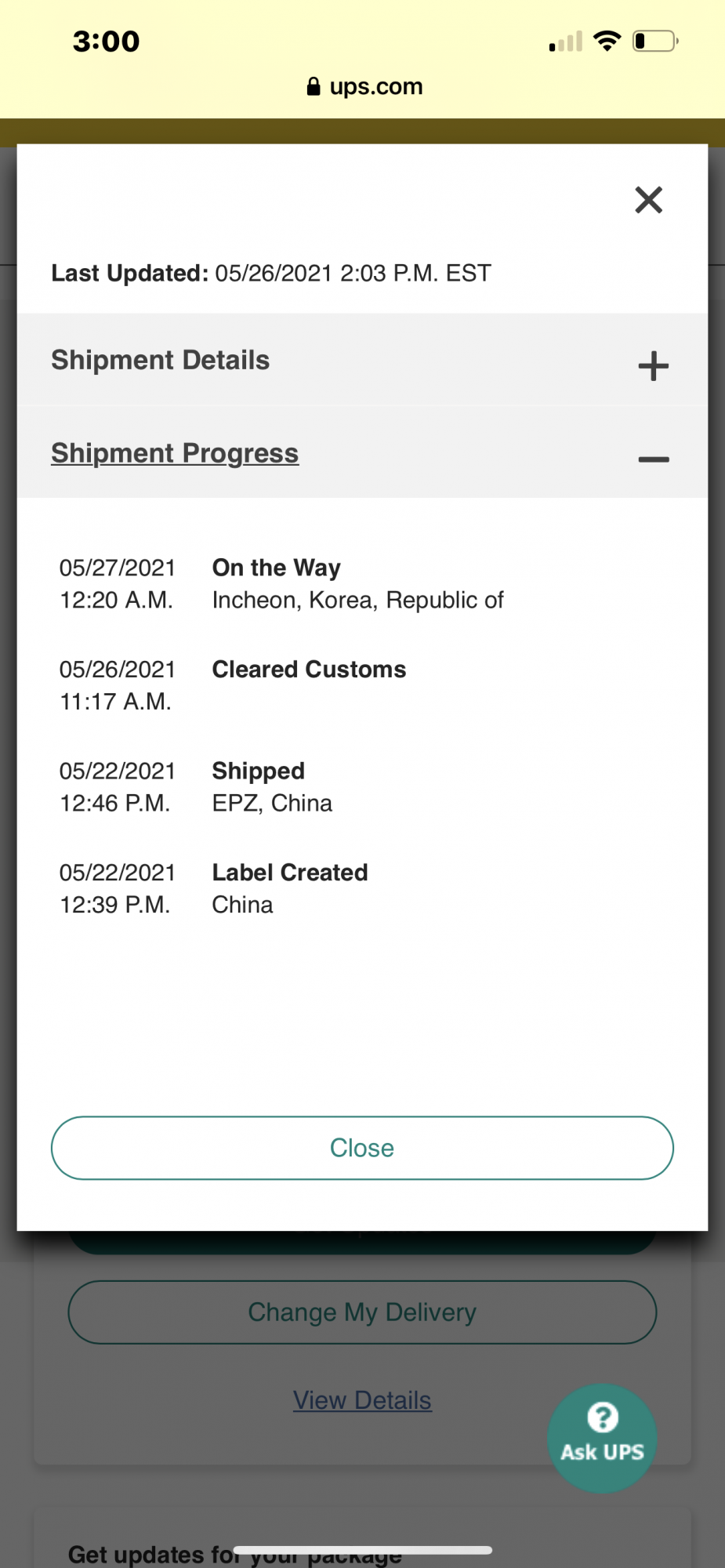Tap the cellular signal bars icon

click(566, 42)
